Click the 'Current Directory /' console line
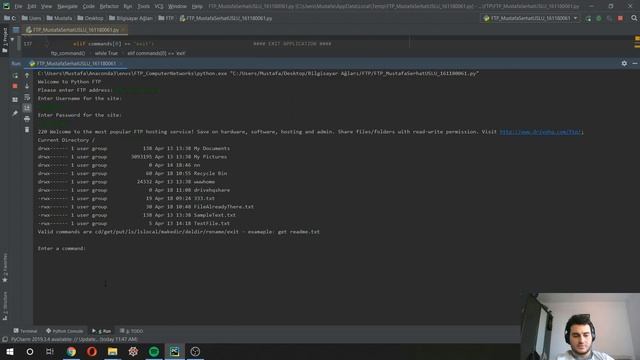This screenshot has width=640, height=360. coord(66,140)
